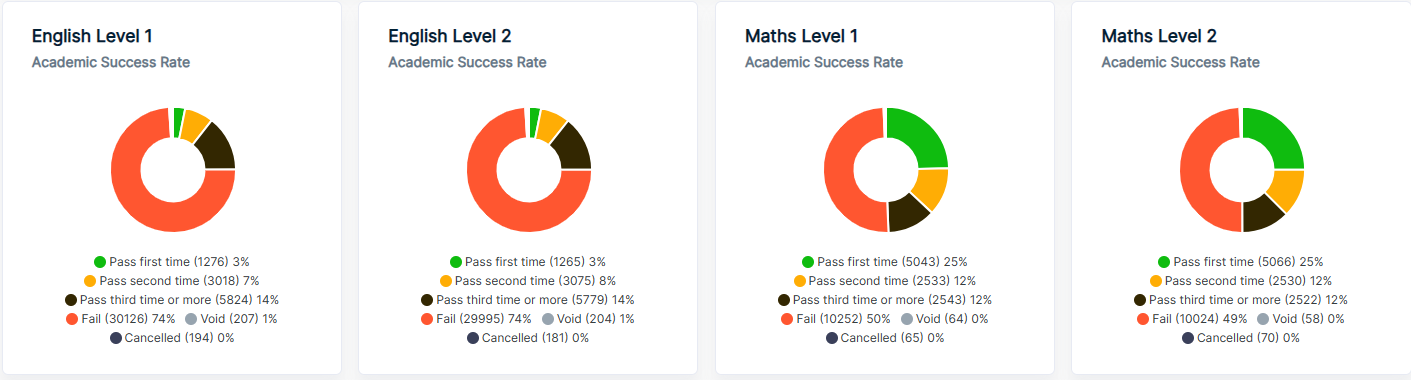The height and width of the screenshot is (380, 1411).
Task: Click green dot for Pass first time (5043)
Action: 808,262
